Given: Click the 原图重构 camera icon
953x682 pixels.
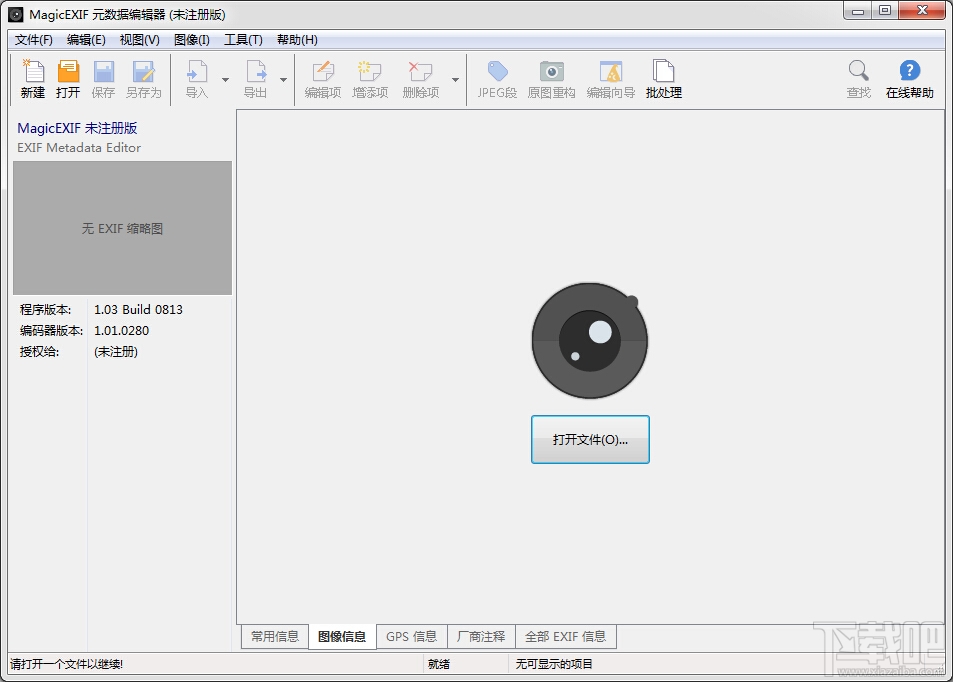Looking at the screenshot, I should coord(551,79).
